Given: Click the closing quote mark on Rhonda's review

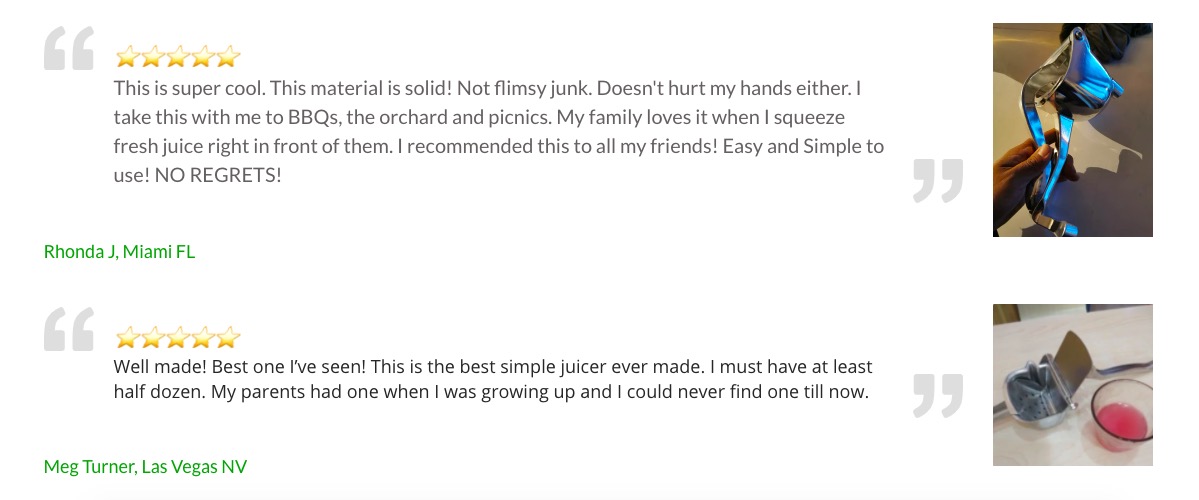Looking at the screenshot, I should pos(938,180).
